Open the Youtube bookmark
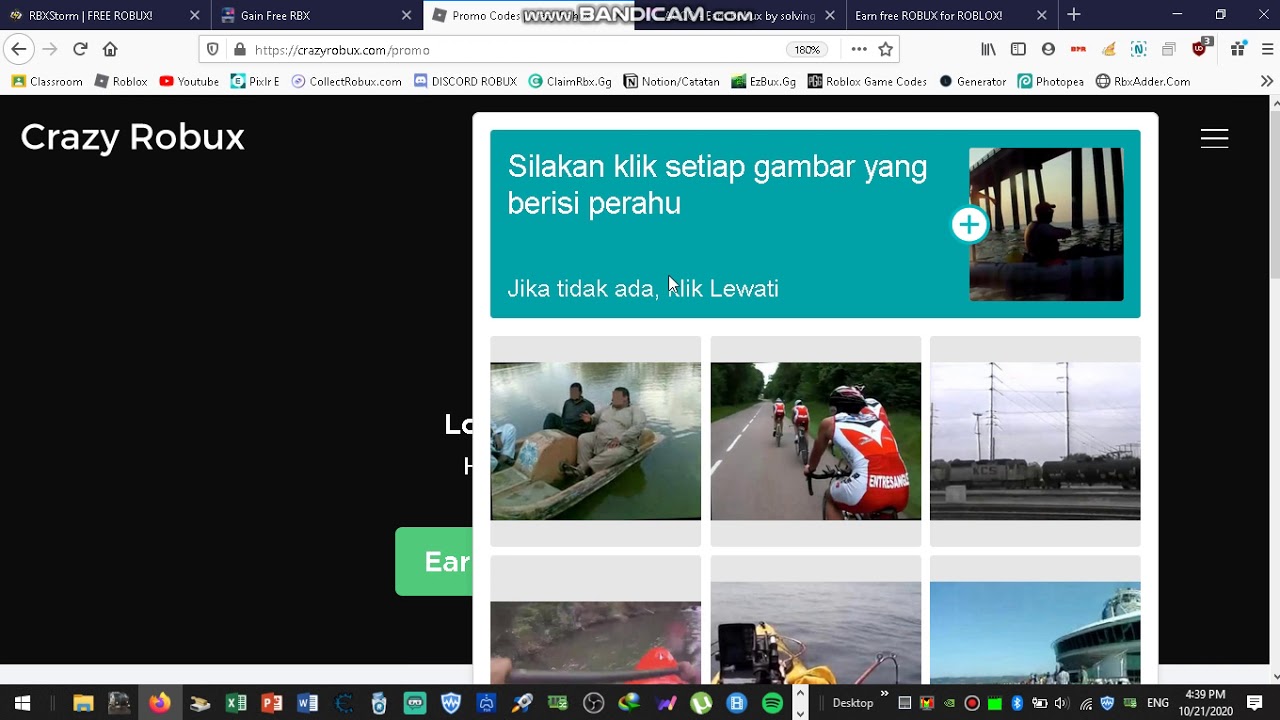1280x720 pixels. 189,81
